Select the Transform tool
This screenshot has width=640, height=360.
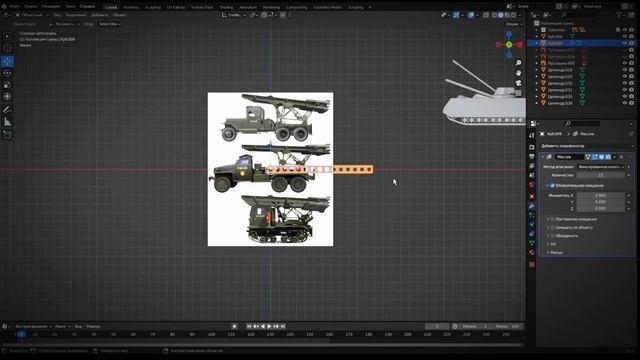click(x=7, y=97)
